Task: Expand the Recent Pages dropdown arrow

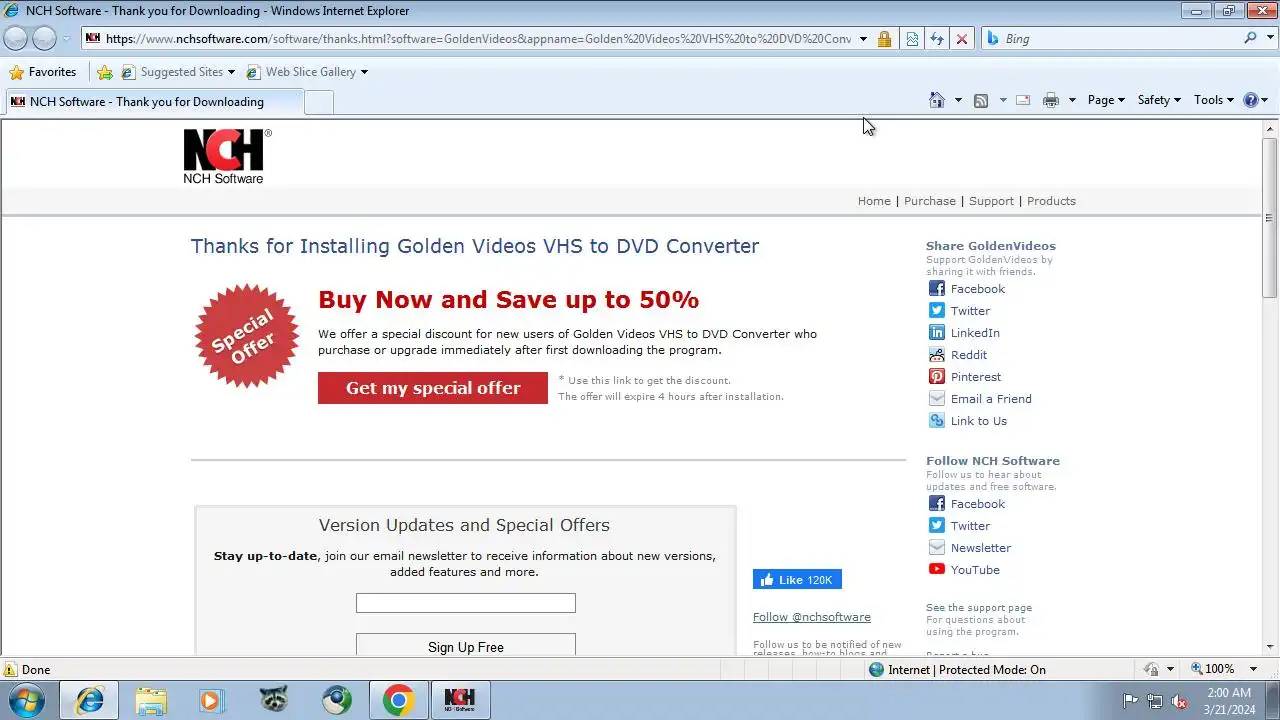Action: tap(67, 38)
